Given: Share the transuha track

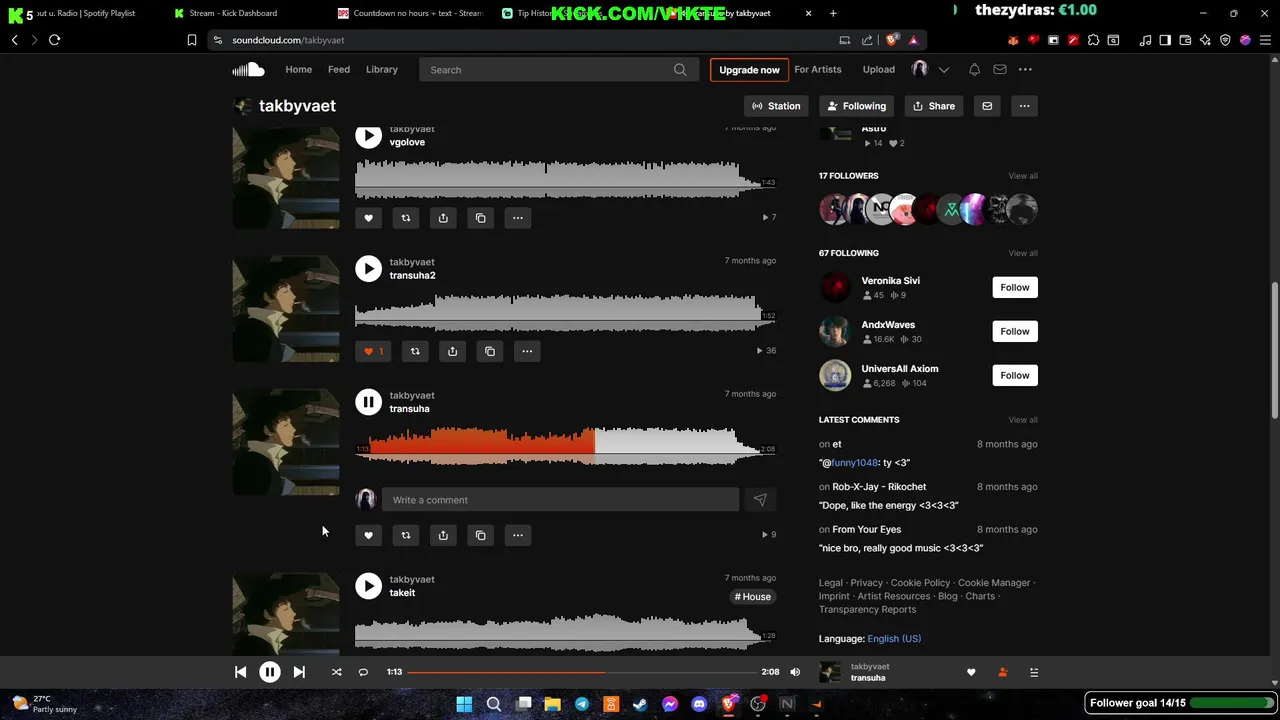Looking at the screenshot, I should 443,535.
